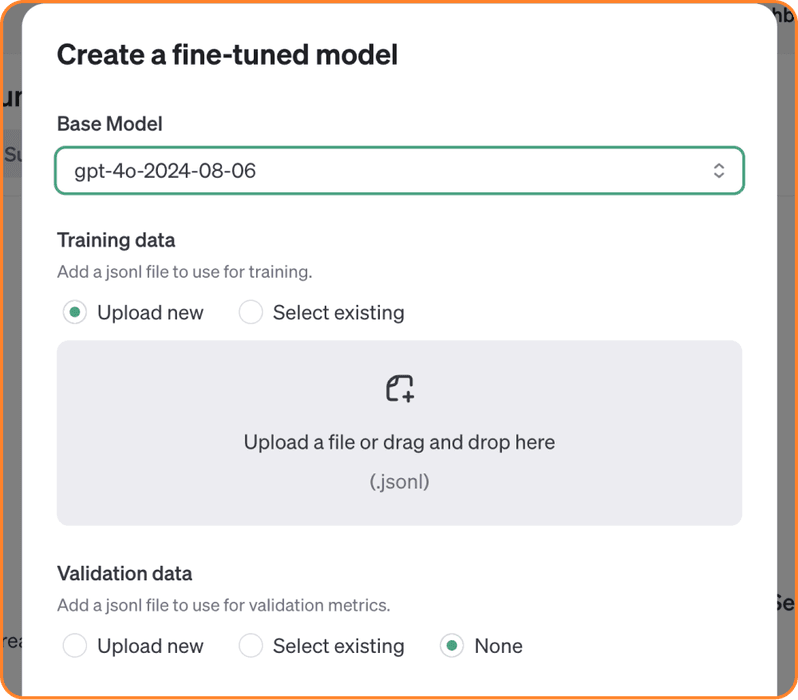This screenshot has height=700, width=798.
Task: Click the "Training data" section heading
Action: tap(116, 240)
